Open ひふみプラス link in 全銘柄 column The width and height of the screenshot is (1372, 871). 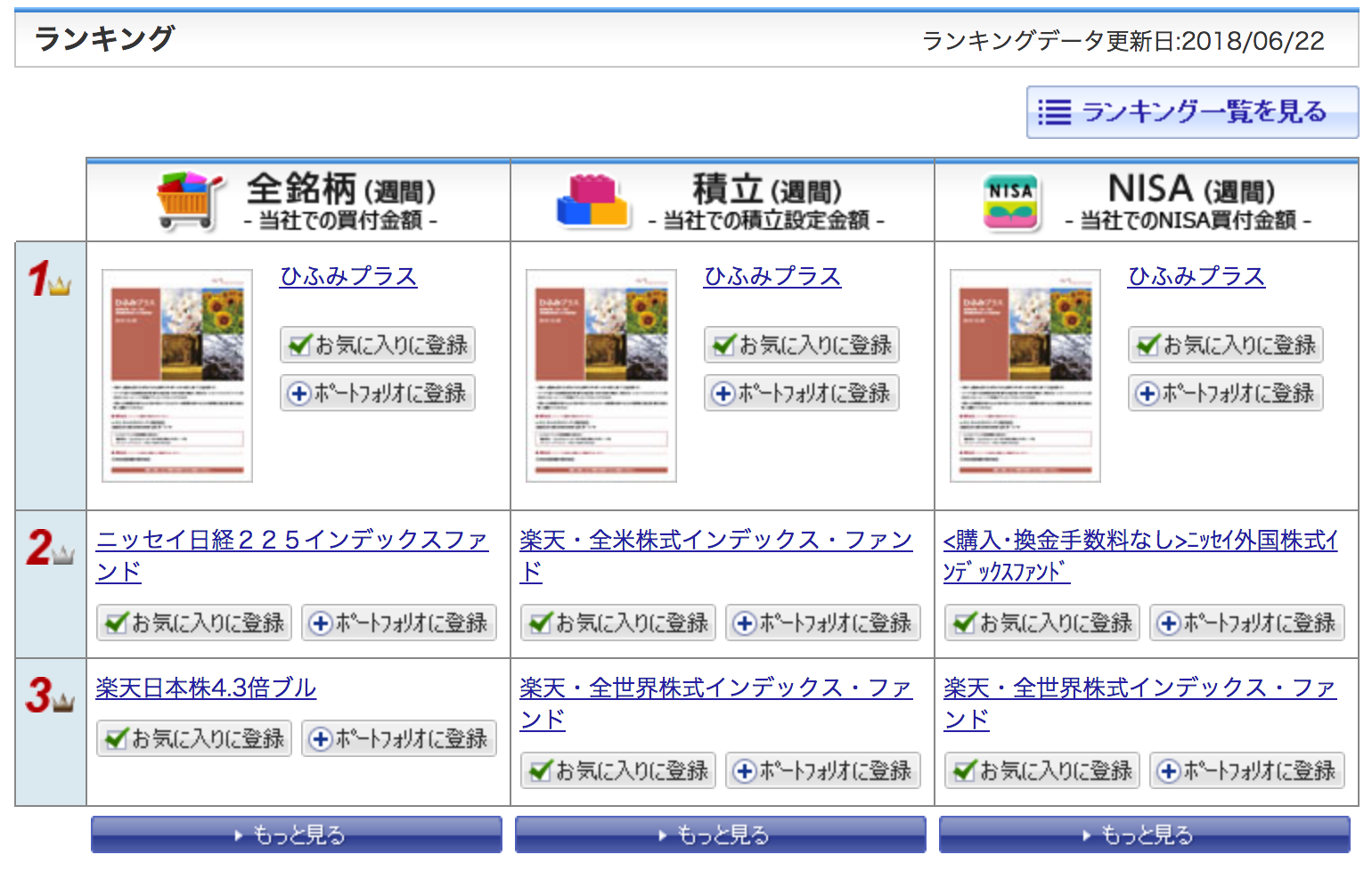pos(348,276)
